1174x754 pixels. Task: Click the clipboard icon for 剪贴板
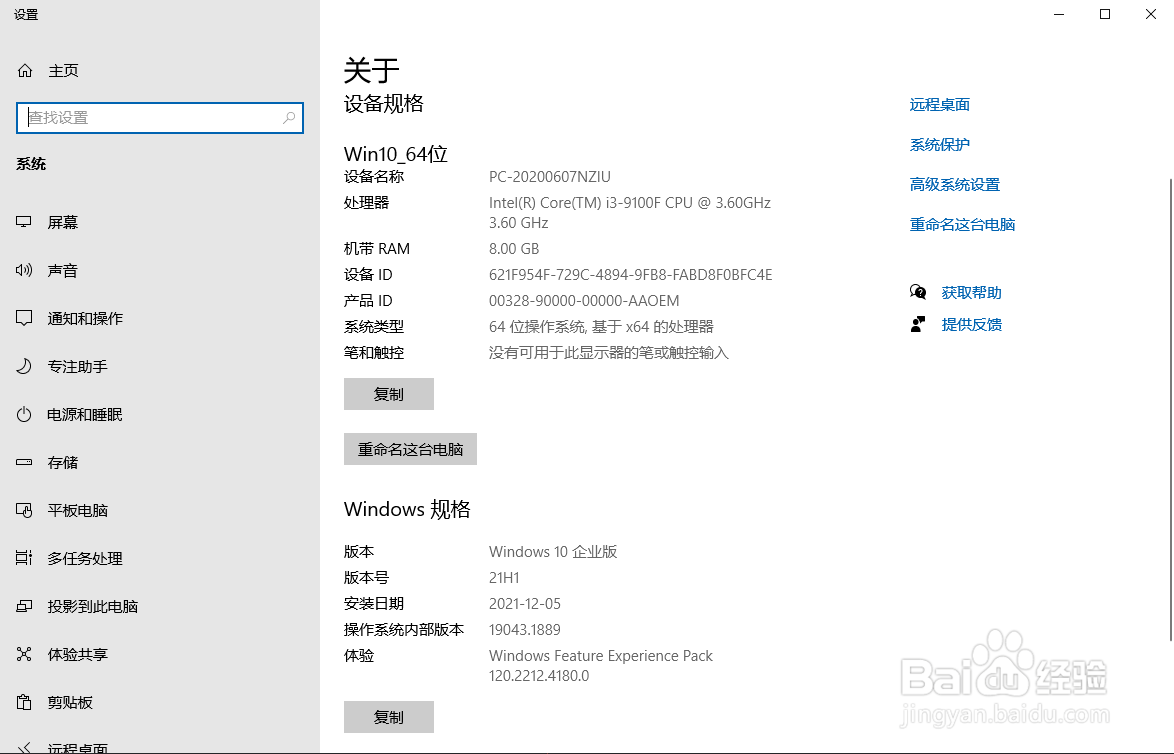pos(24,702)
